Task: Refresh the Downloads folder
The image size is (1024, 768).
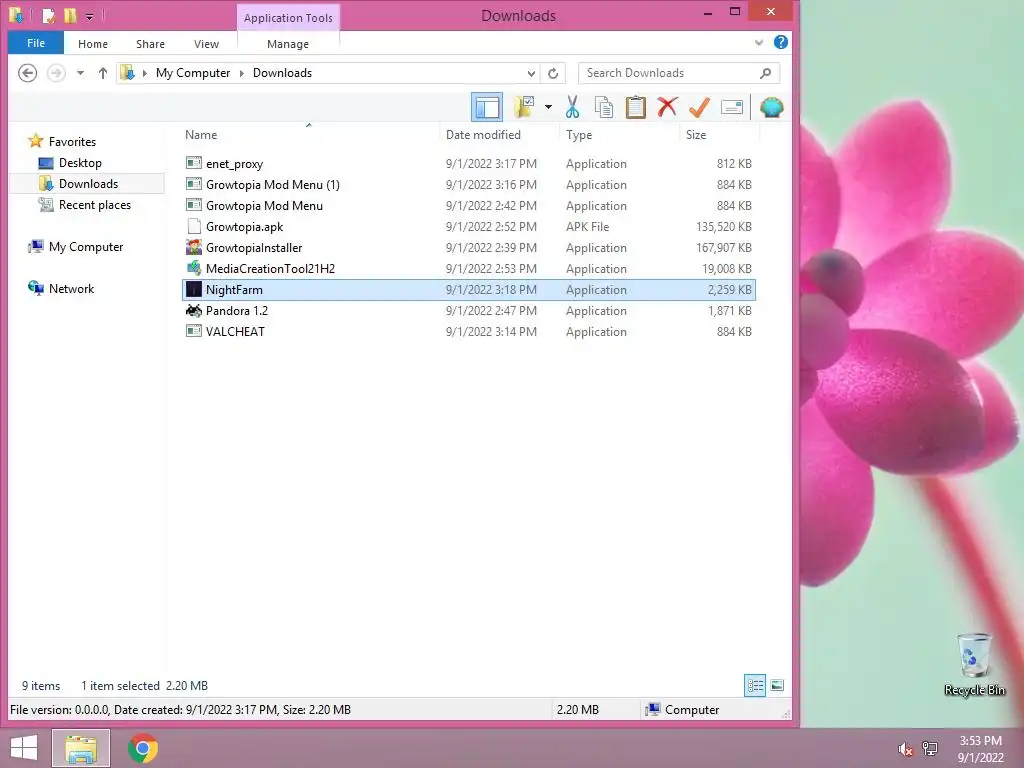Action: 553,73
